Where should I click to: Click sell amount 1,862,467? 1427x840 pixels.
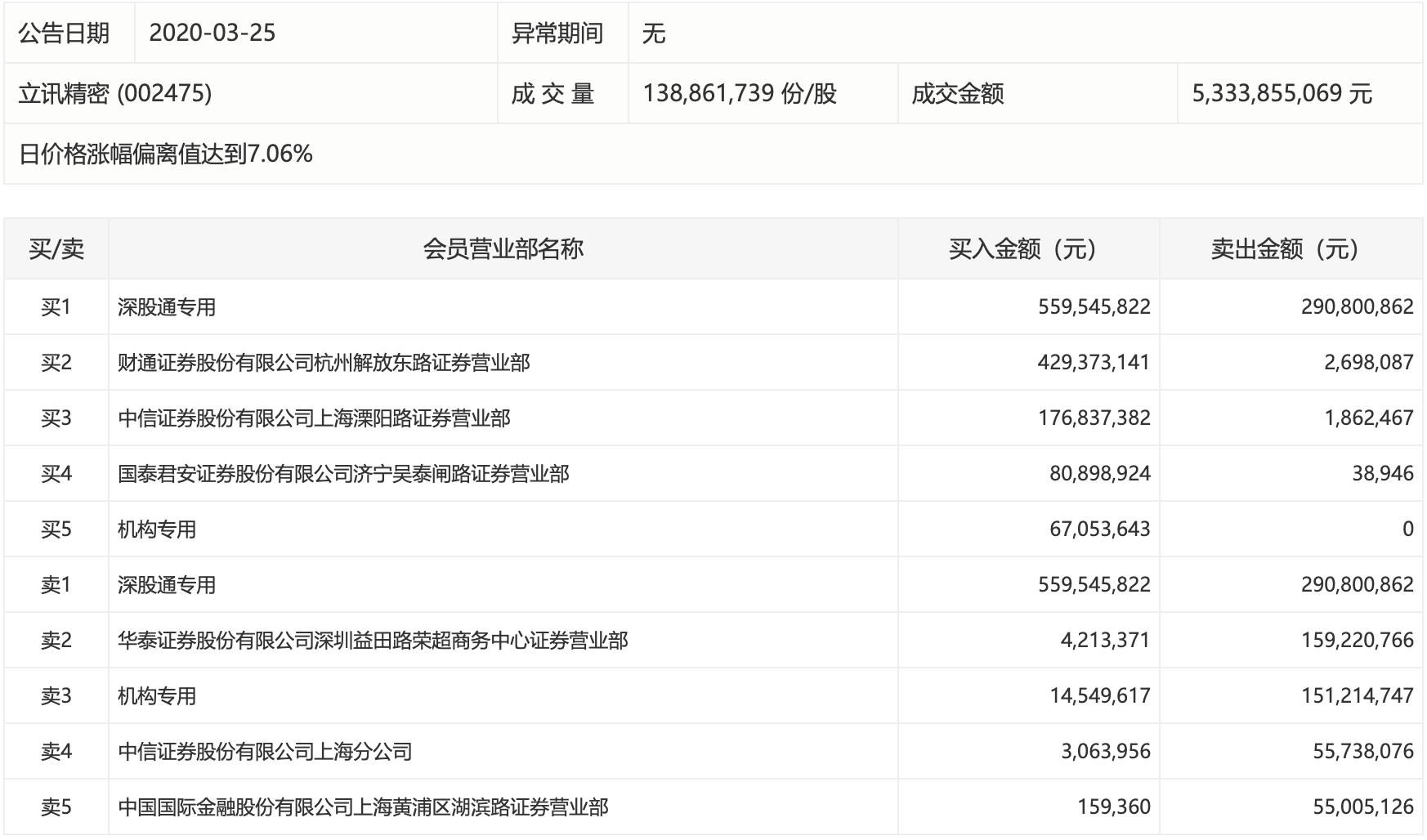click(x=1369, y=418)
